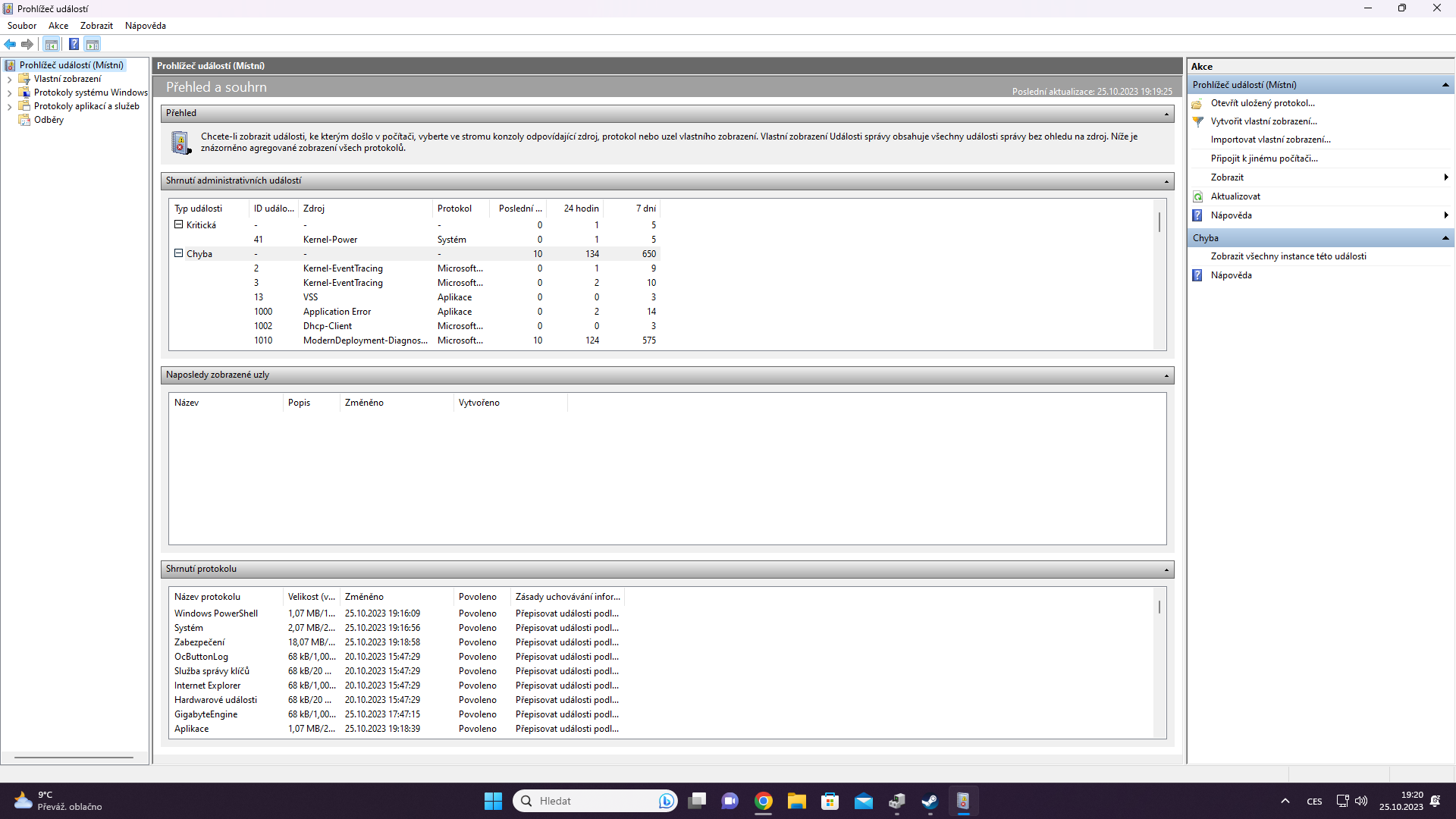Open the Zobrazit menu in the menu bar
The image size is (1456, 819).
pyautogui.click(x=96, y=26)
